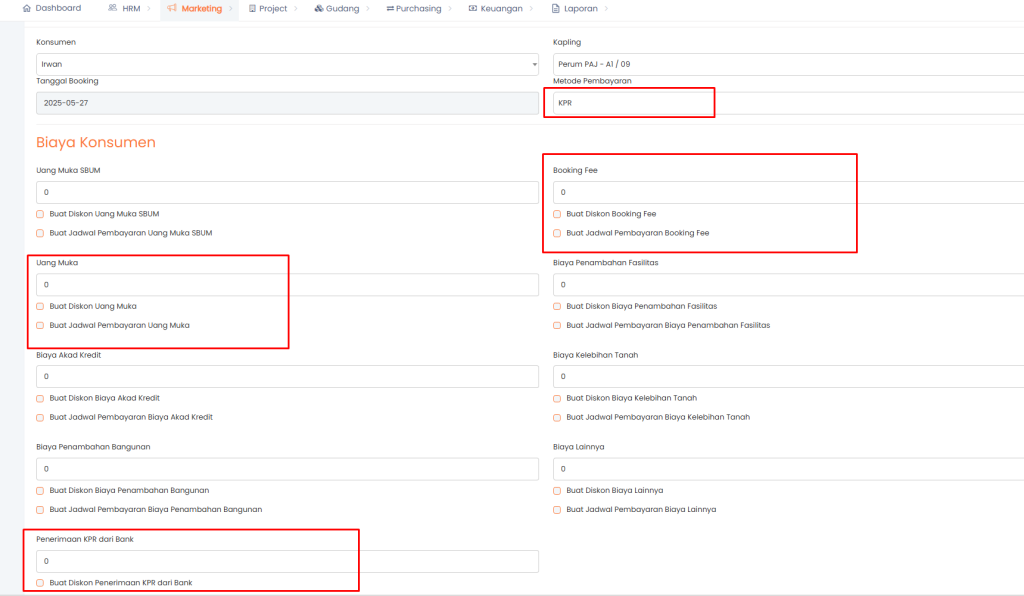
Task: Tick Buat Jadwal Pembayaran Uang Muka
Action: (40, 325)
